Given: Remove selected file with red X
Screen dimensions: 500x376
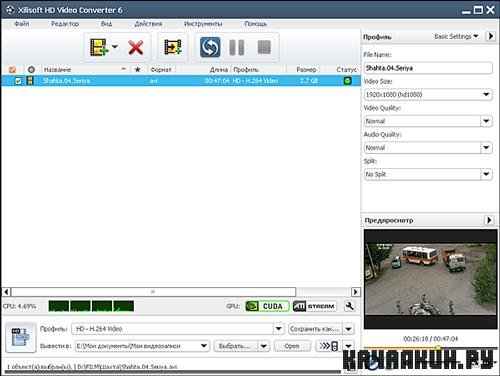Looking at the screenshot, I should (136, 47).
